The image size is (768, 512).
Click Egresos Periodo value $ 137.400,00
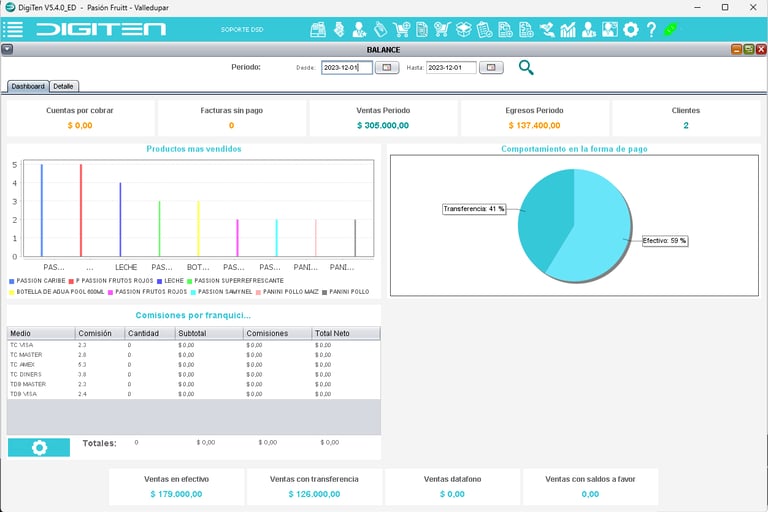(x=534, y=125)
